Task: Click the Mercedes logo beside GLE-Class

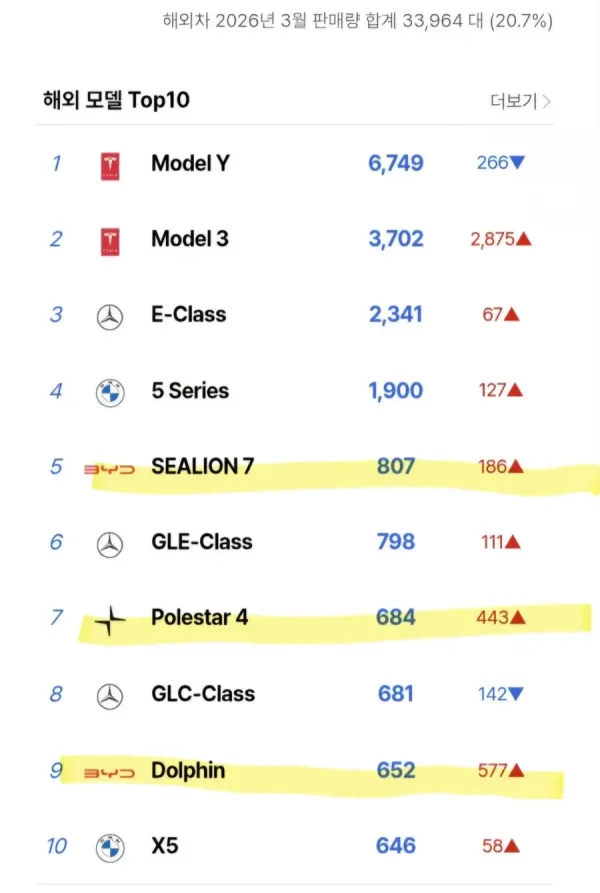Action: [110, 544]
